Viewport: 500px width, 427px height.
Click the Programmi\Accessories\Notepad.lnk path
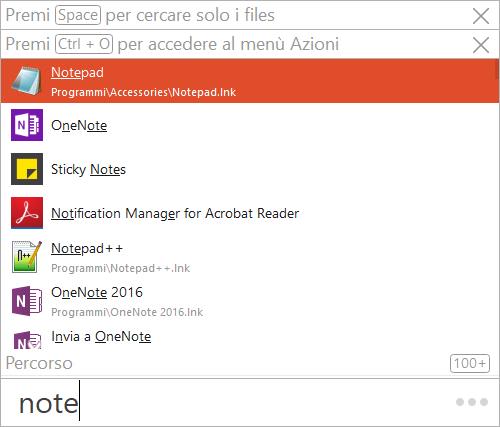(143, 92)
